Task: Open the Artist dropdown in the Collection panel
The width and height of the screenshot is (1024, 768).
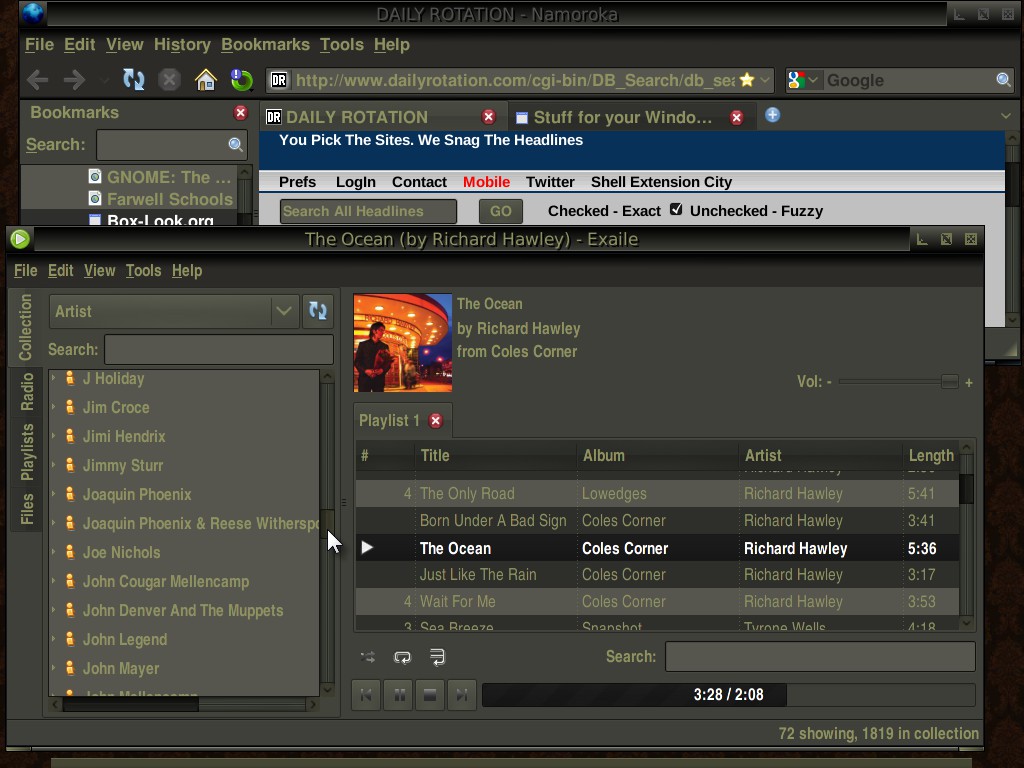Action: (174, 312)
